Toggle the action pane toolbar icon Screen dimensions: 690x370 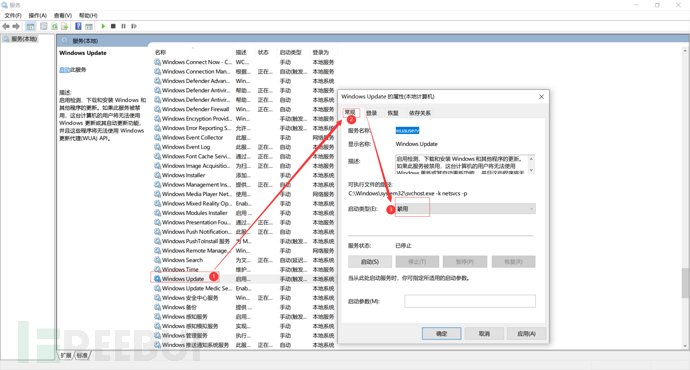point(89,26)
